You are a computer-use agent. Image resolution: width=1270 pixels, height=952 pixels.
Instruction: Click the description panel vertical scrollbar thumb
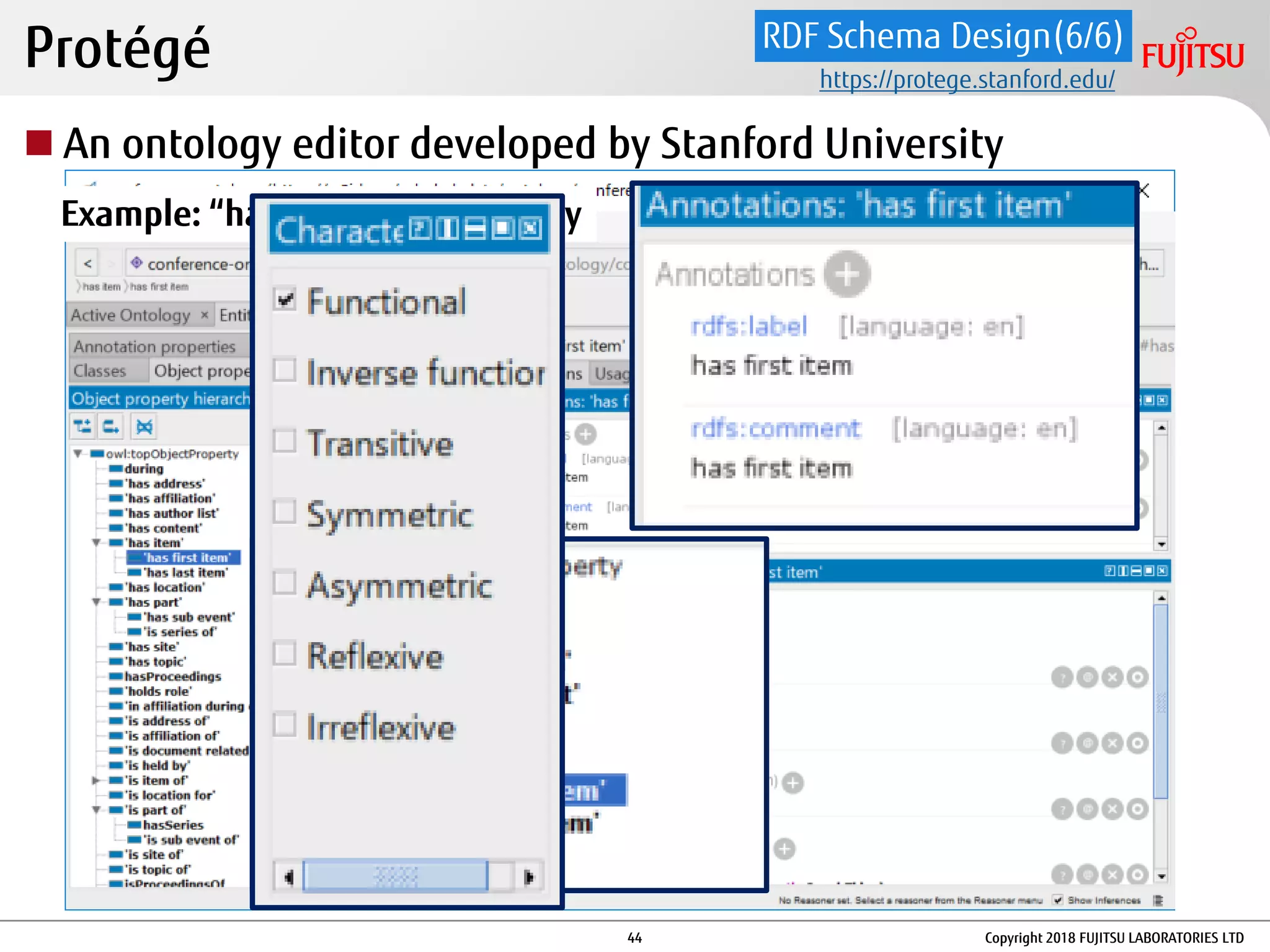(x=1161, y=701)
